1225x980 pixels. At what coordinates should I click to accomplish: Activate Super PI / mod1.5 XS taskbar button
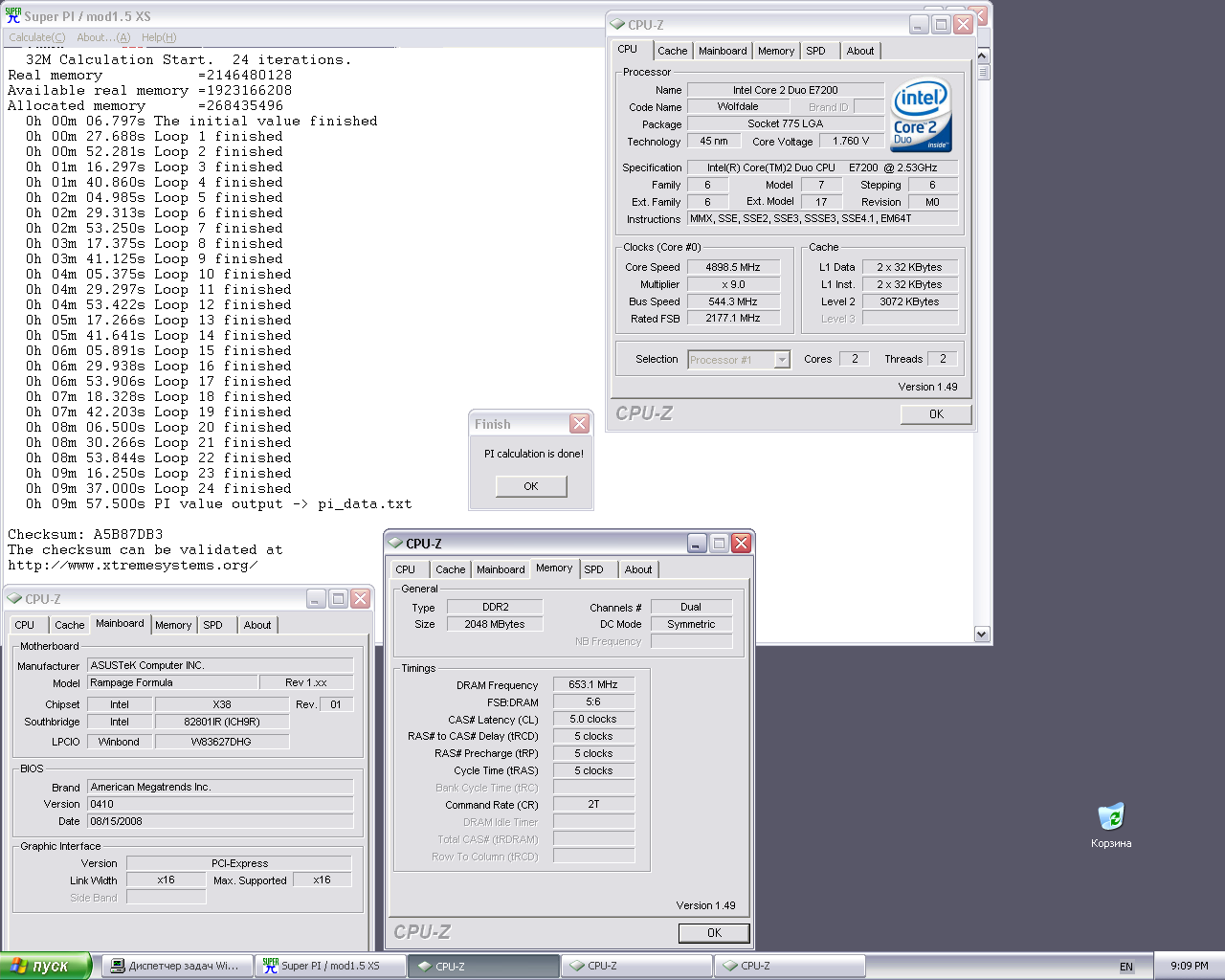(330, 966)
